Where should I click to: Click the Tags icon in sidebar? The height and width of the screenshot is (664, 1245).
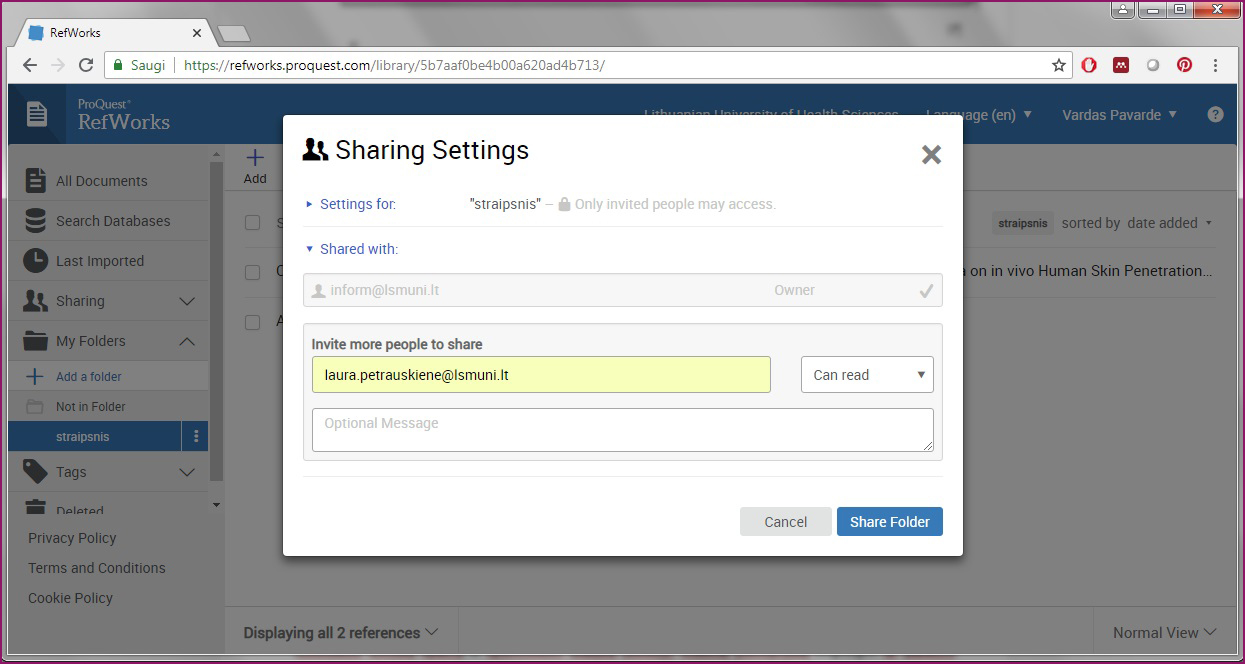click(36, 472)
